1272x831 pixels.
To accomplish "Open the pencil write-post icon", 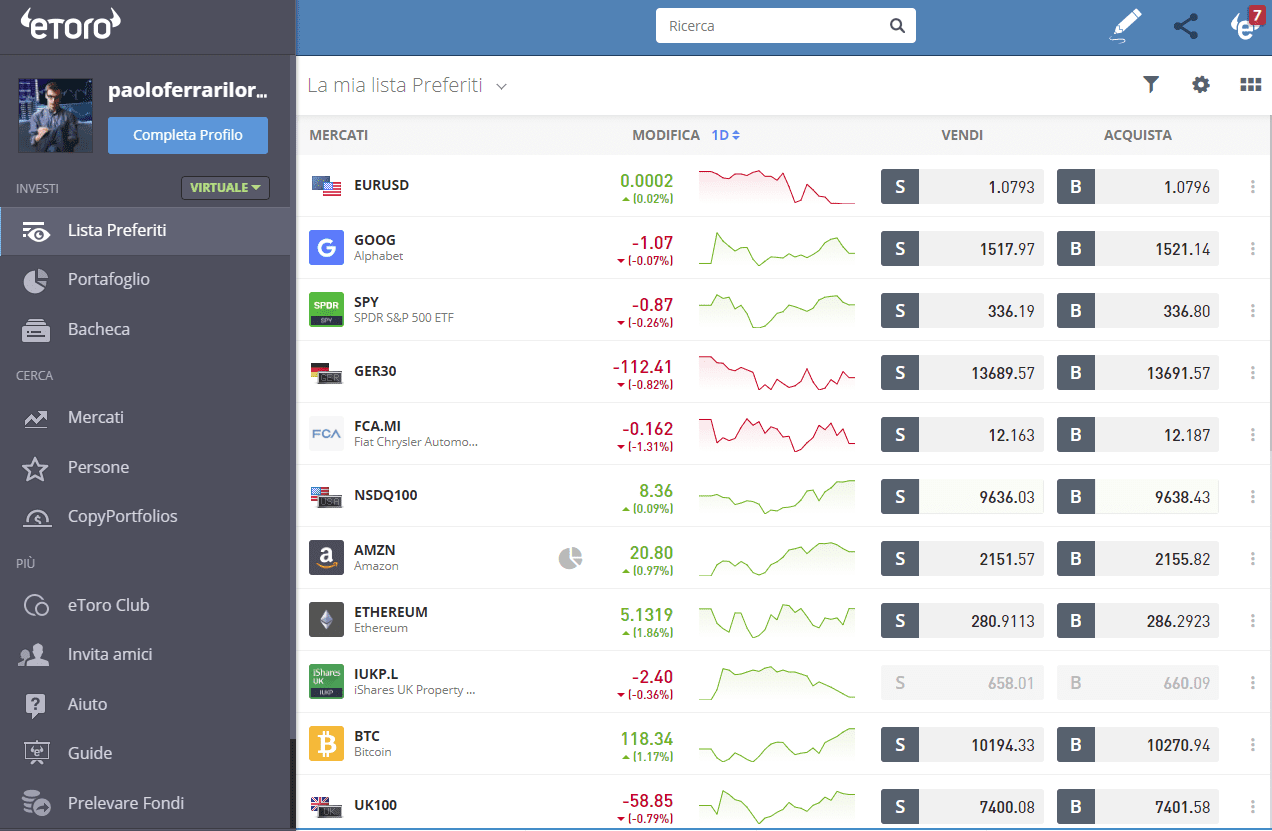I will 1125,26.
